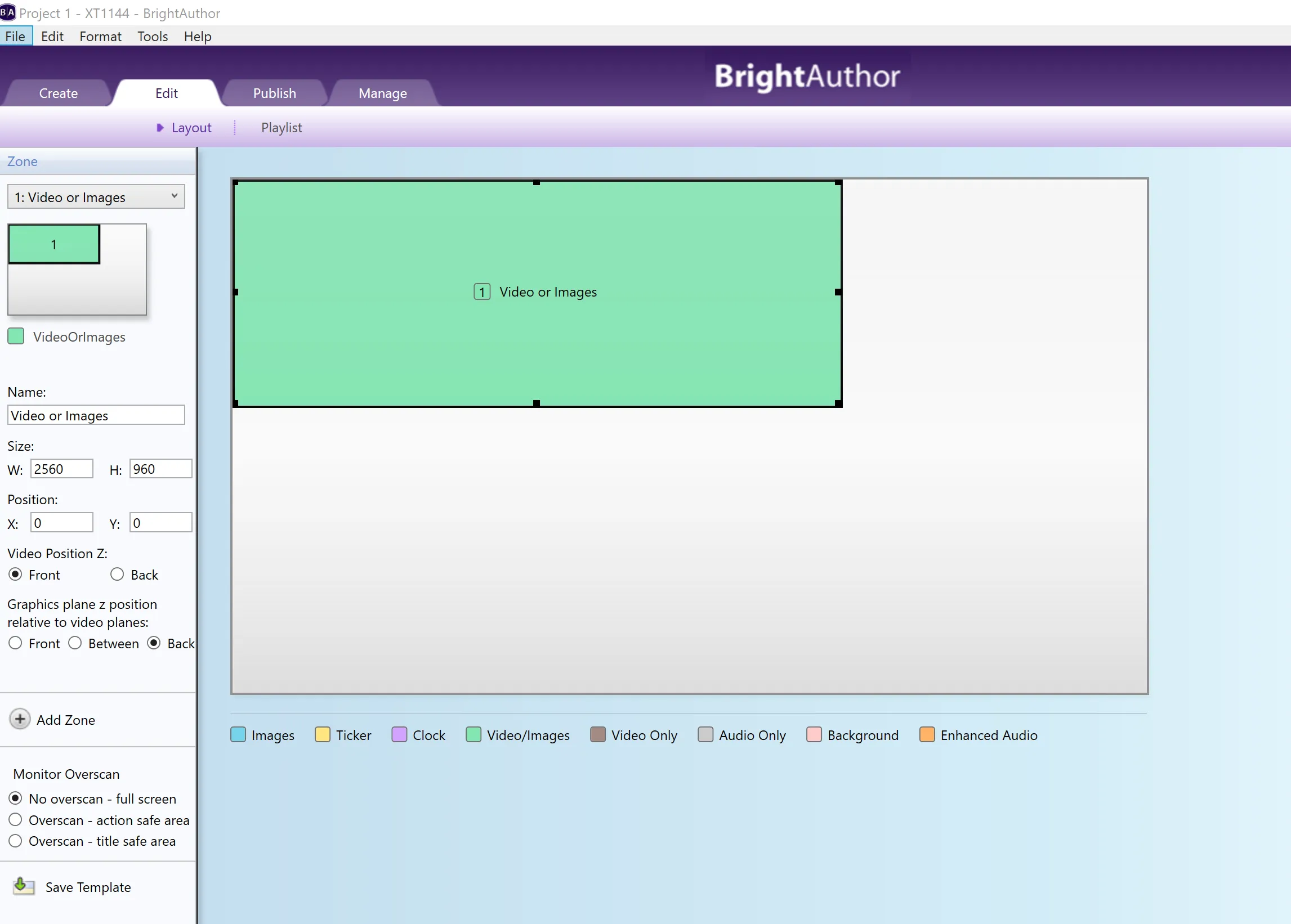Click the Background legend color swatch
The height and width of the screenshot is (924, 1291).
[815, 734]
